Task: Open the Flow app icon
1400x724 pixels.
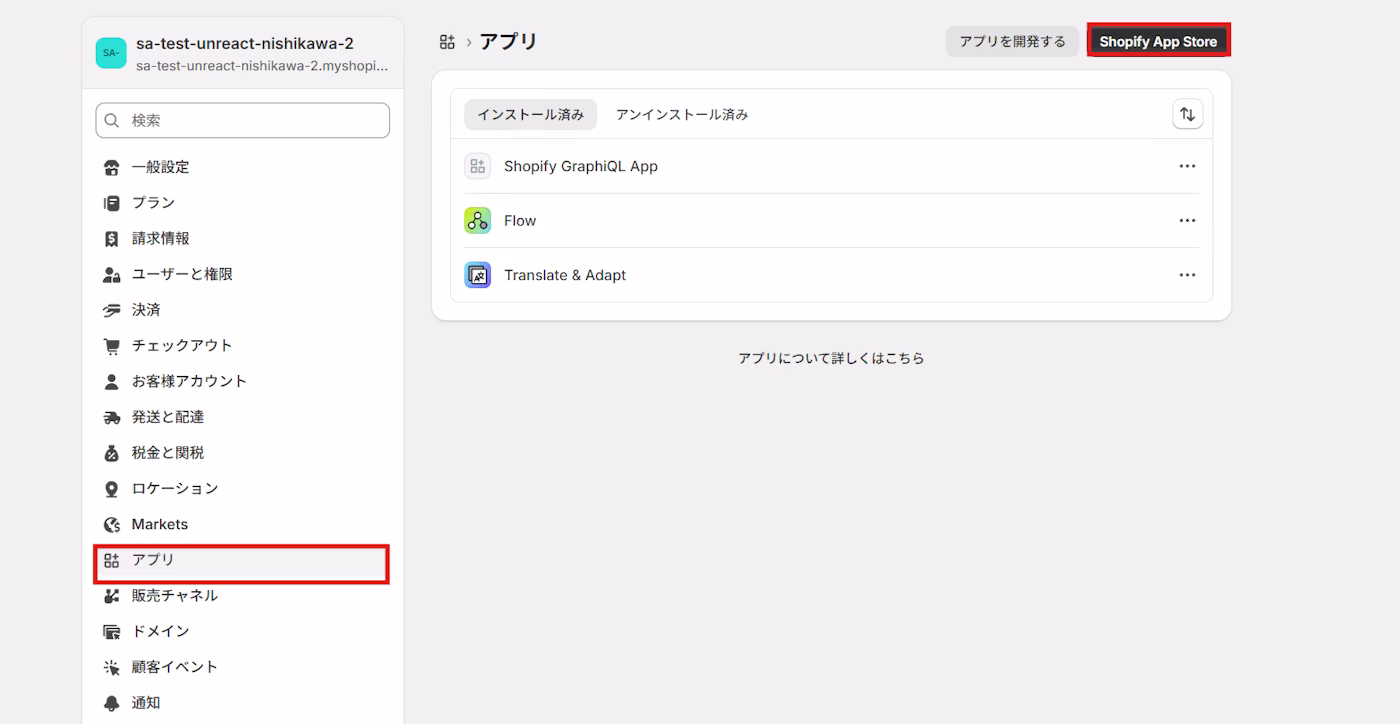Action: click(477, 220)
